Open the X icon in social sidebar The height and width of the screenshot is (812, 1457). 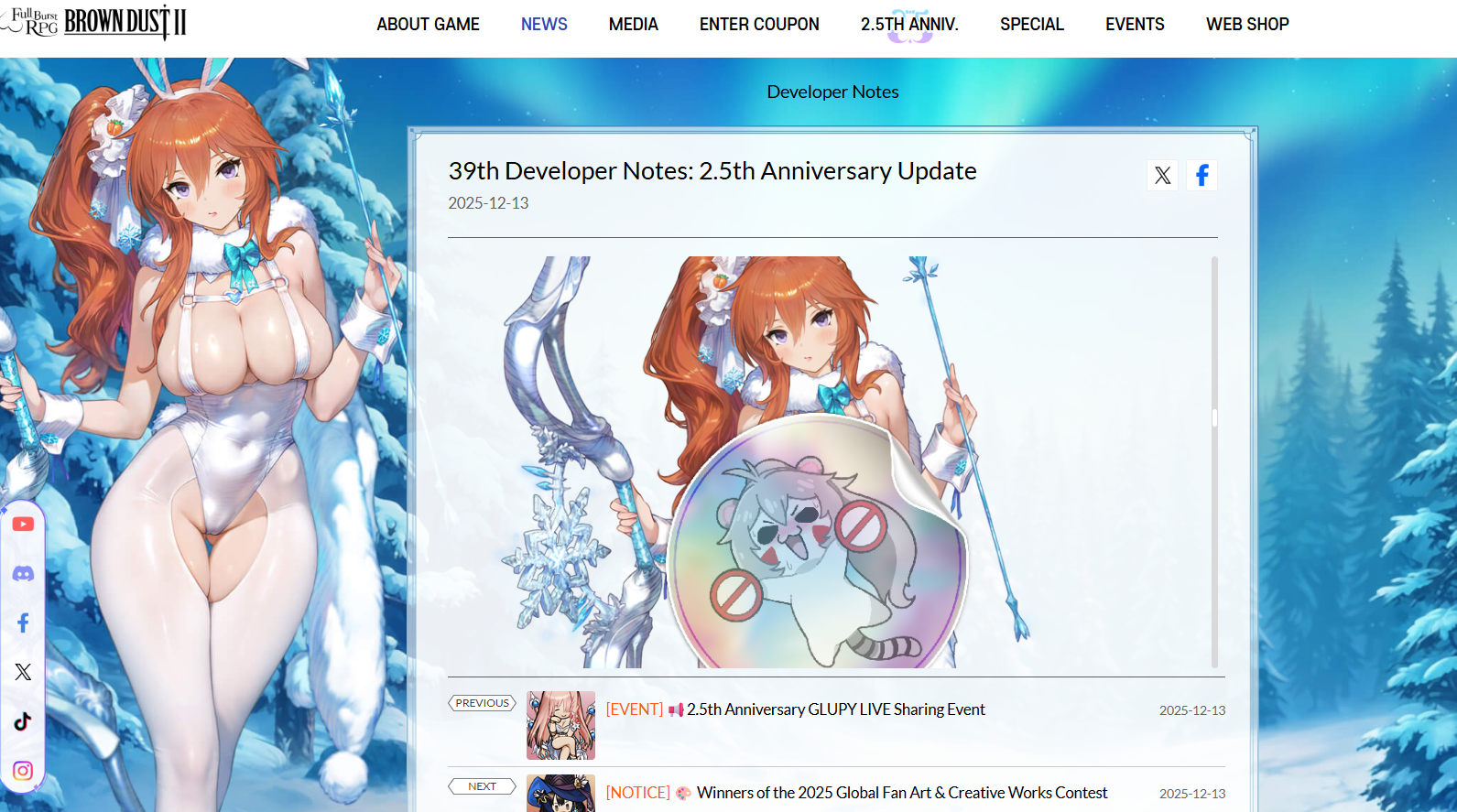click(23, 672)
